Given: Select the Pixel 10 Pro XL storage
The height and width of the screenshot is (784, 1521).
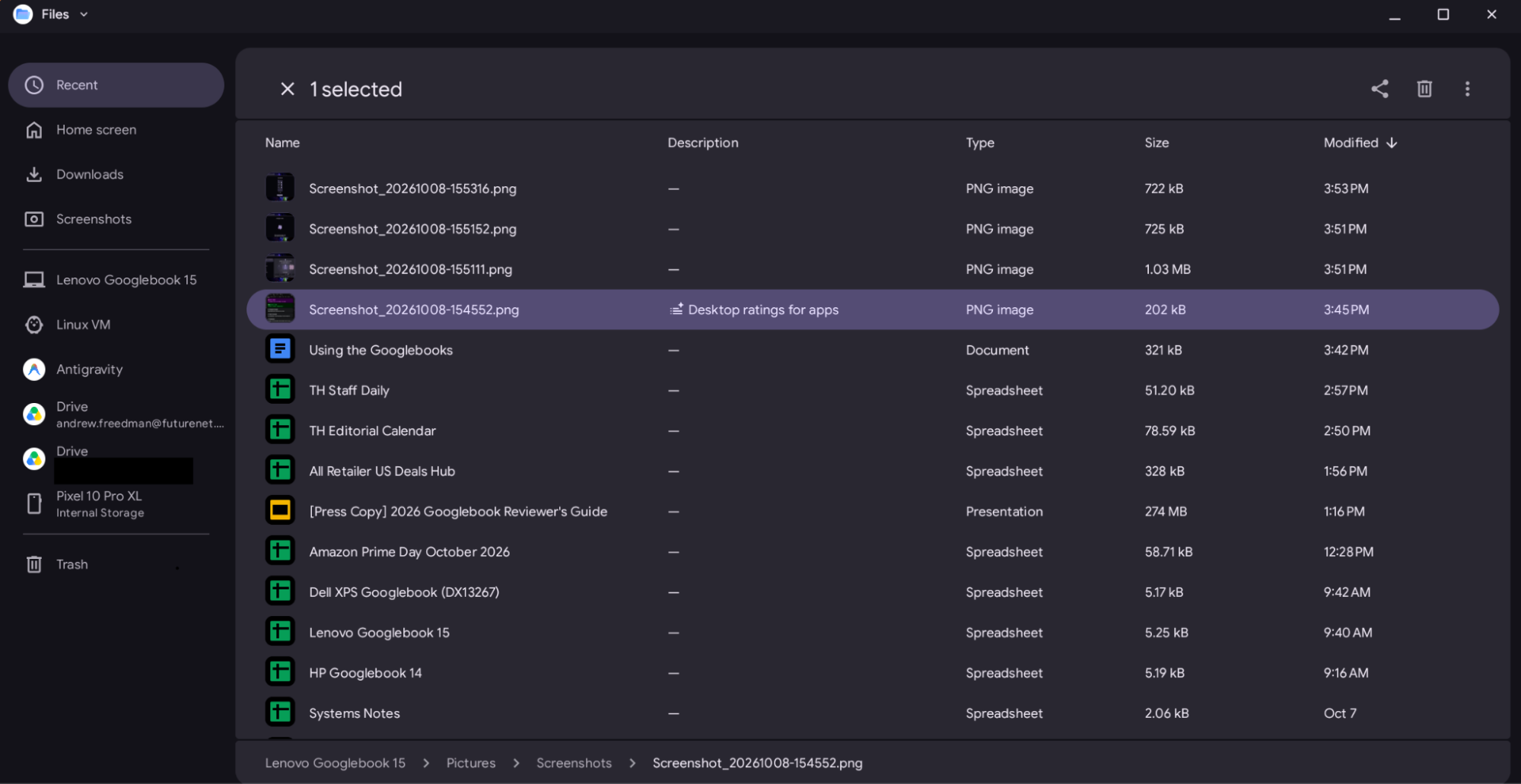Looking at the screenshot, I should click(116, 503).
